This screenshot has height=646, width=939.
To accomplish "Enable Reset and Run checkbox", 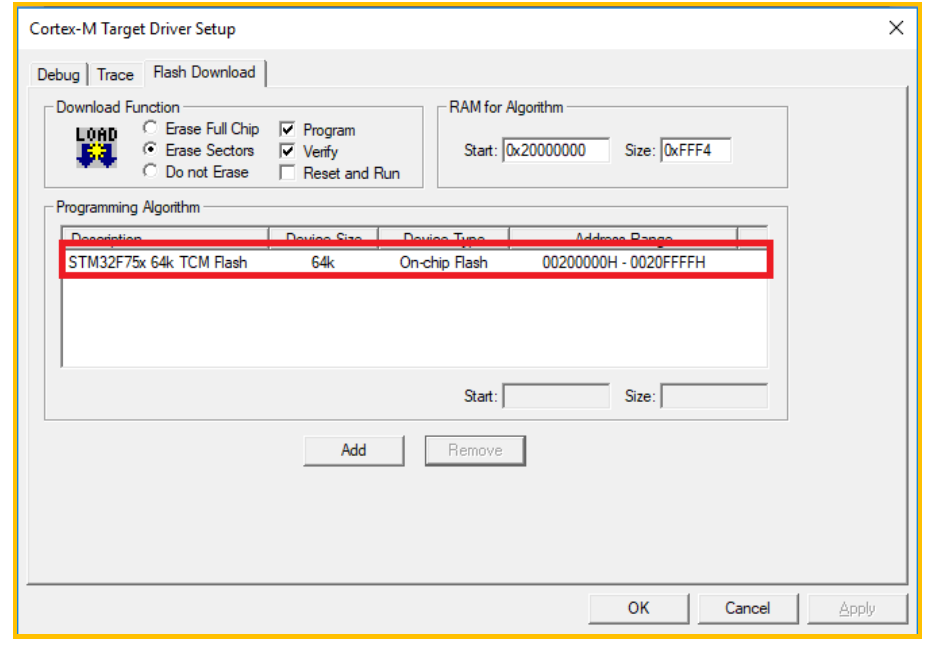I will click(288, 173).
